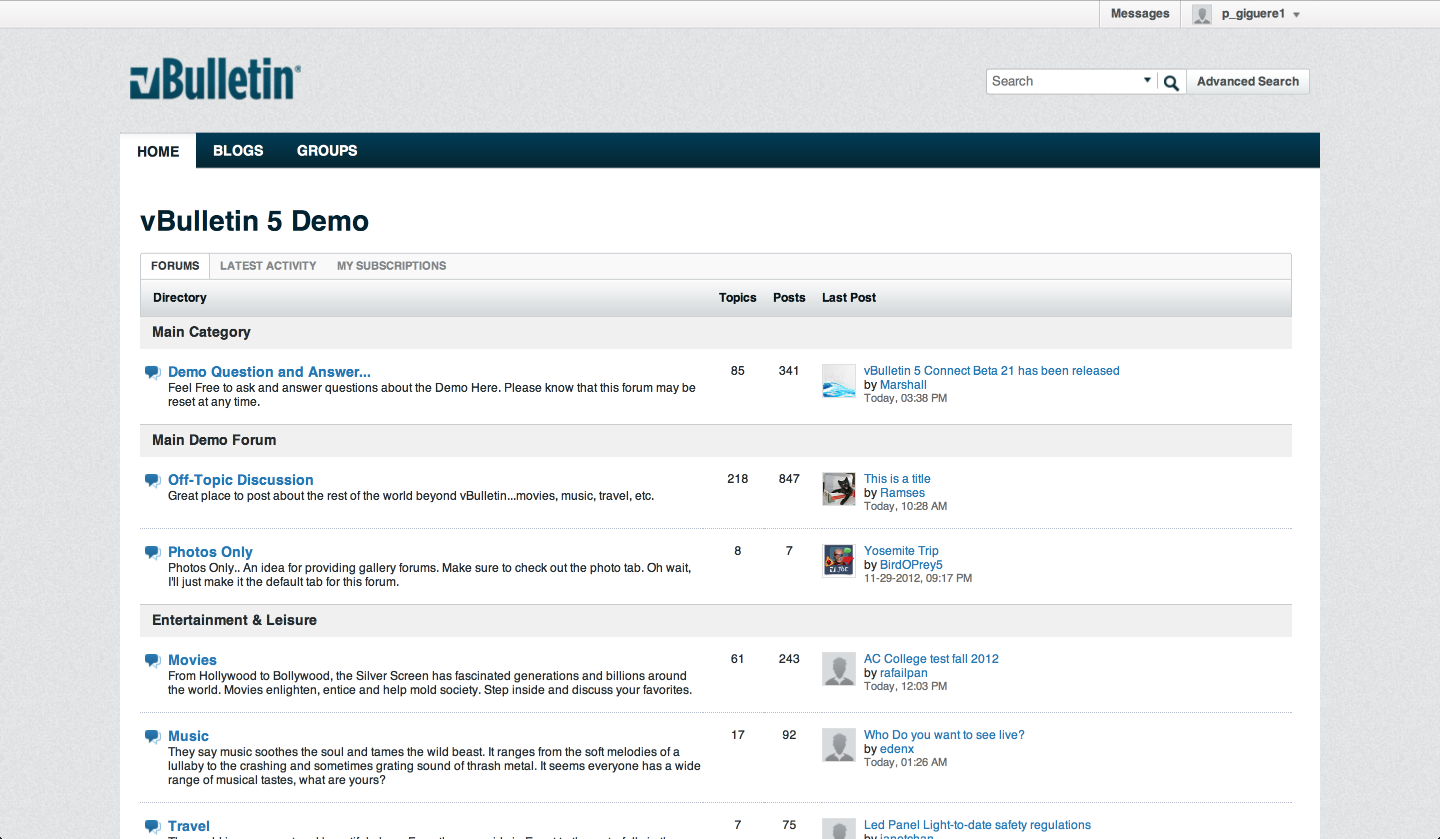Click the p_giguere1 user avatar icon
Screen dimensions: 1440x839
click(1202, 14)
